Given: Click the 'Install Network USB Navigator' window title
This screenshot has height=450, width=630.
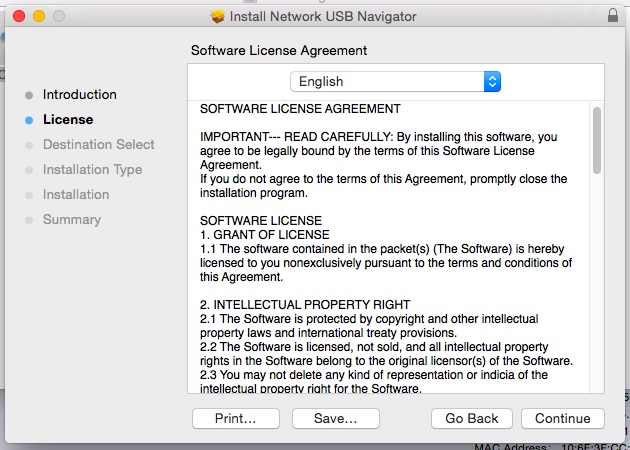Looking at the screenshot, I should (323, 16).
